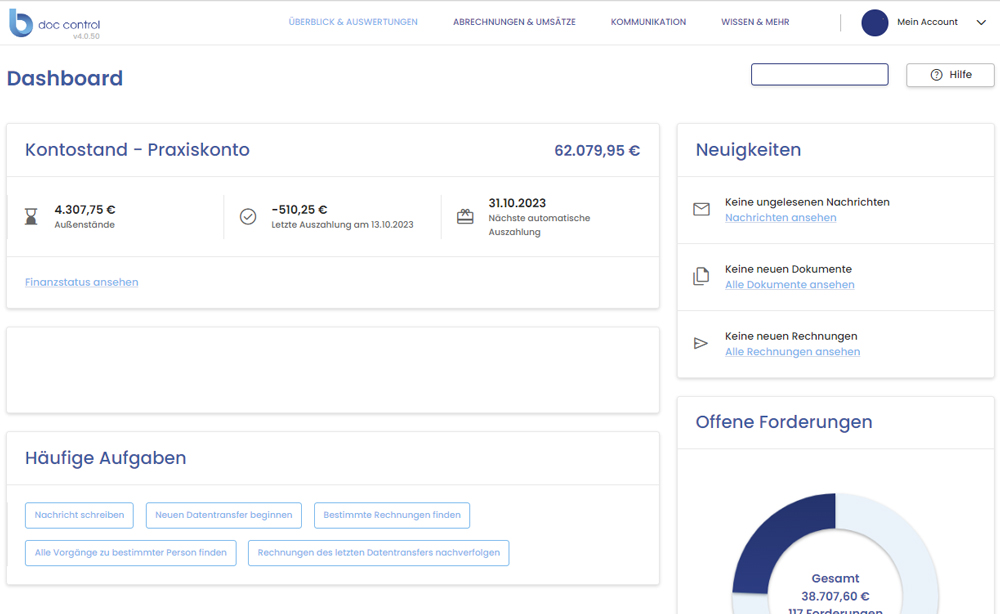This screenshot has height=614, width=1000.
Task: Open the Überblick & Auswertungen menu
Action: pos(353,22)
